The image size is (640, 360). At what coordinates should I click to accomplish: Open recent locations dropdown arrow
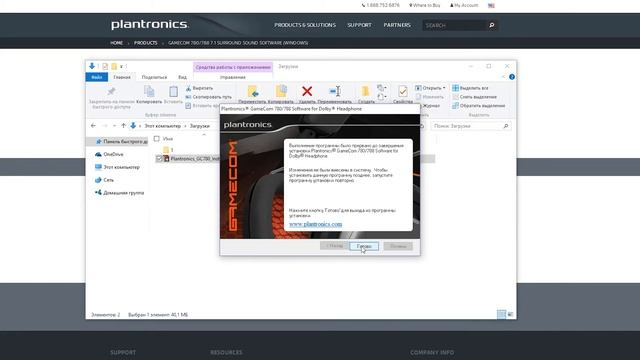[114, 126]
